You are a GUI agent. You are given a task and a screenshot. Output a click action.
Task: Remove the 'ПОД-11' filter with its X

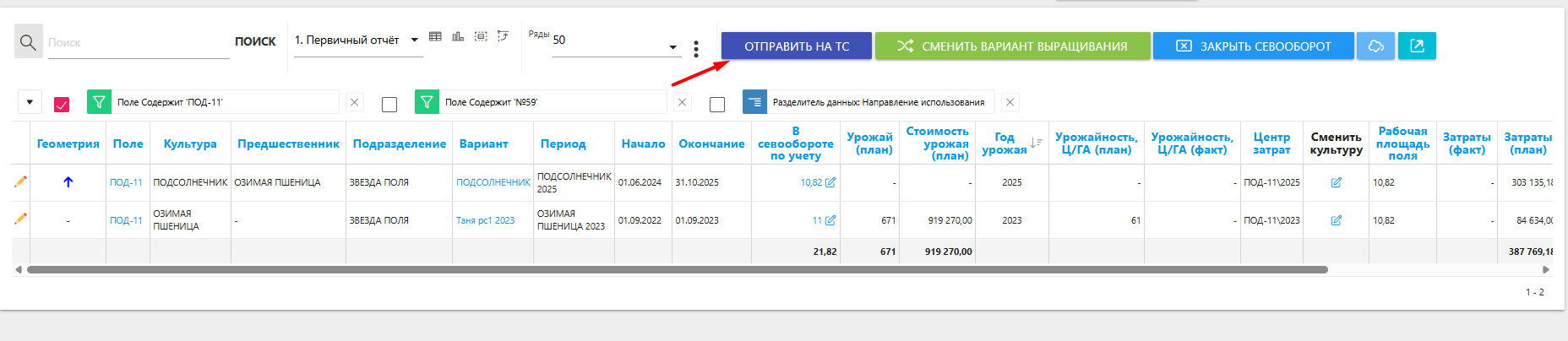354,102
